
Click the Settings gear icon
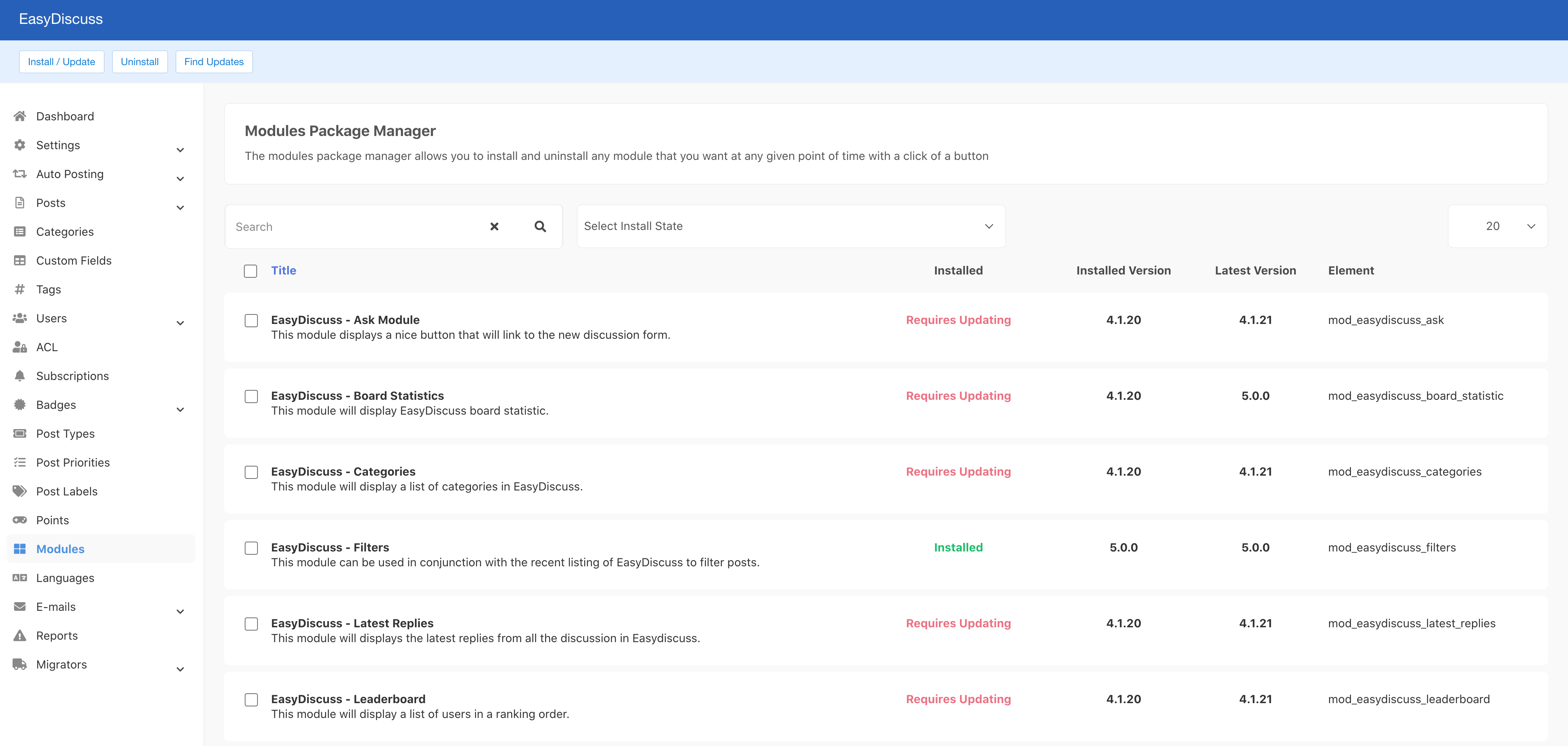[x=19, y=145]
